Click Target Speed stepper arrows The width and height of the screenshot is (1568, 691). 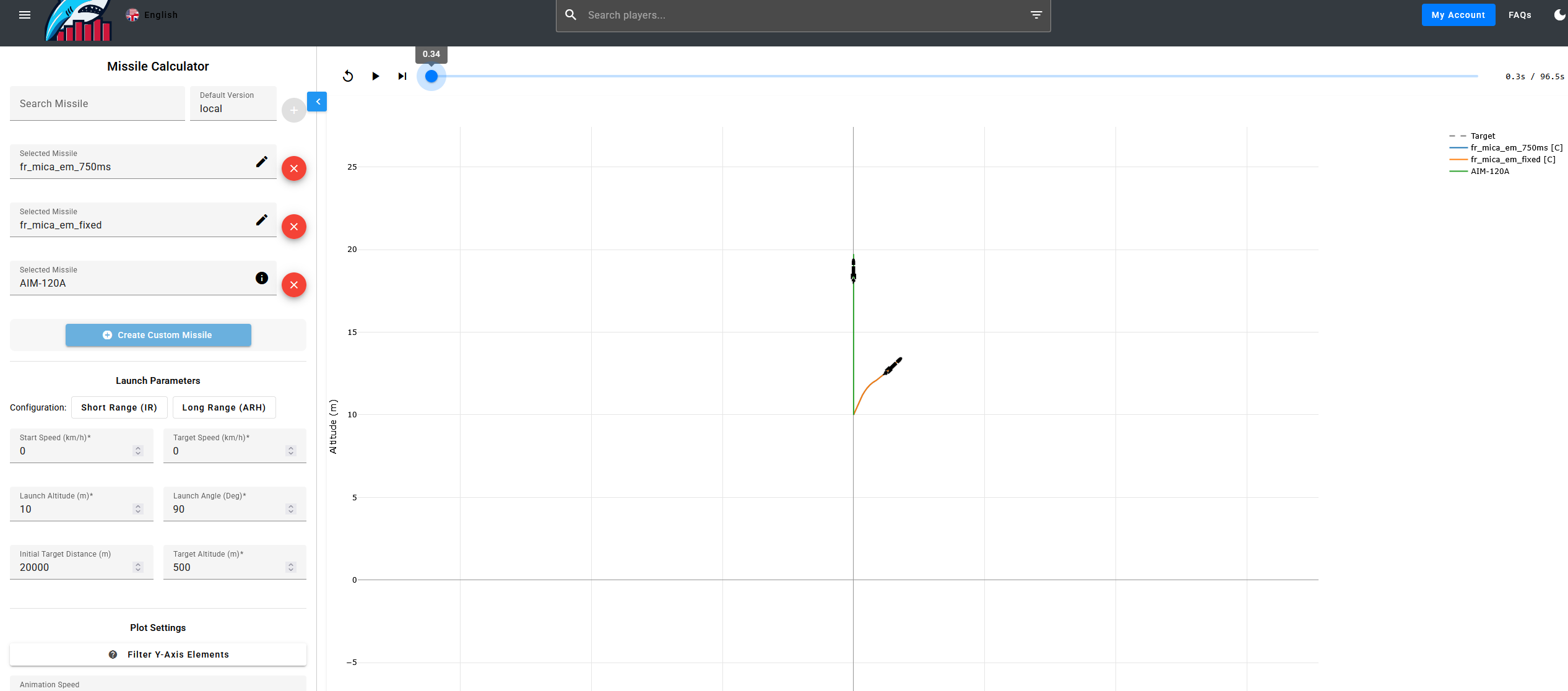[291, 451]
